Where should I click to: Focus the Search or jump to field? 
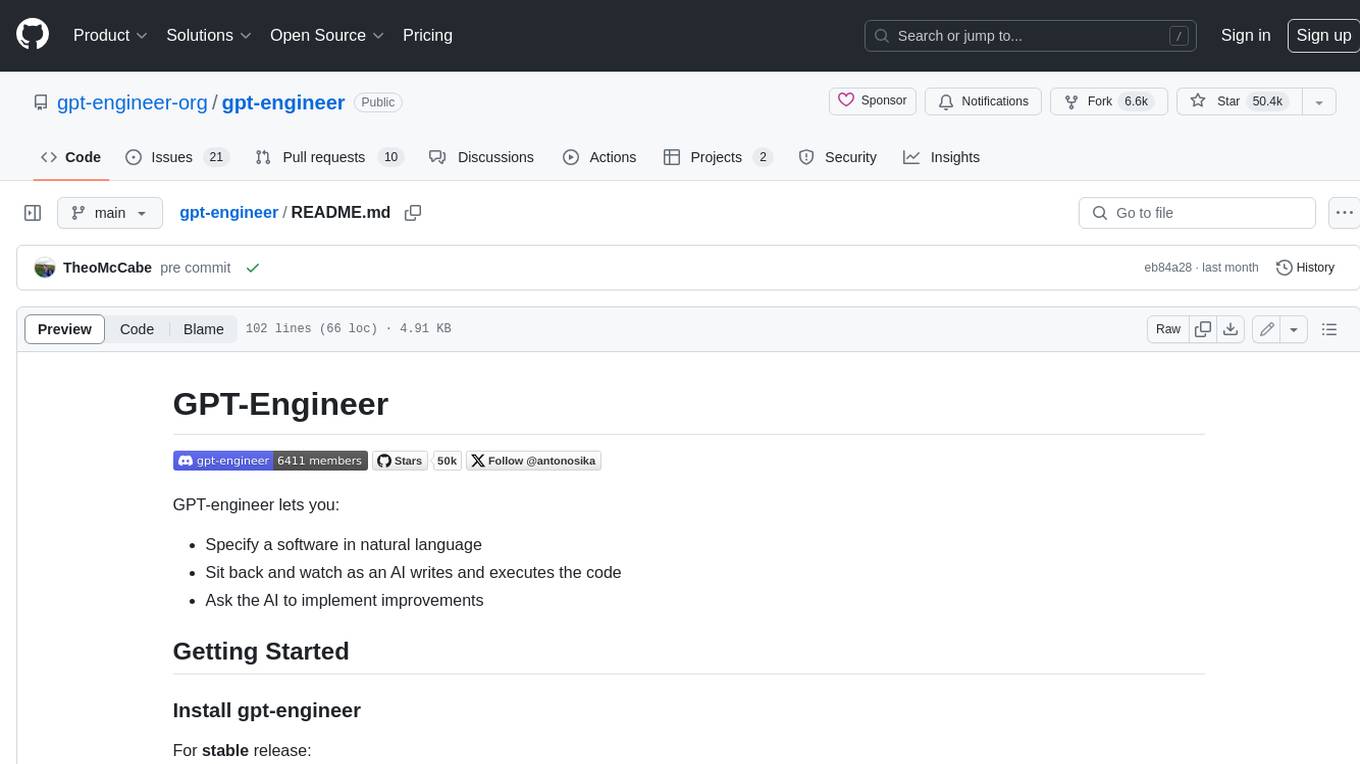point(1032,35)
